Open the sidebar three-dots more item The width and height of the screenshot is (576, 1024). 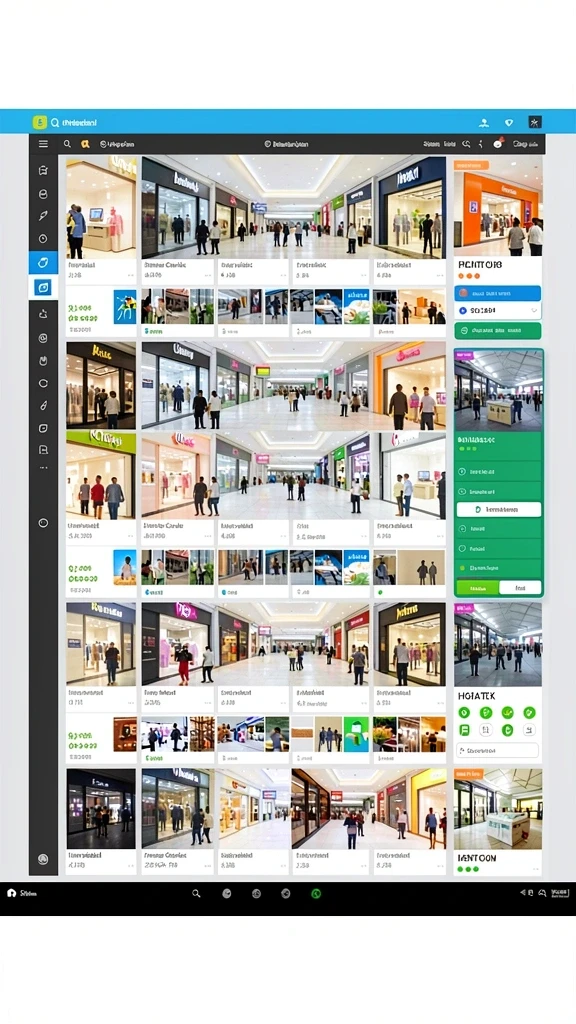43,468
